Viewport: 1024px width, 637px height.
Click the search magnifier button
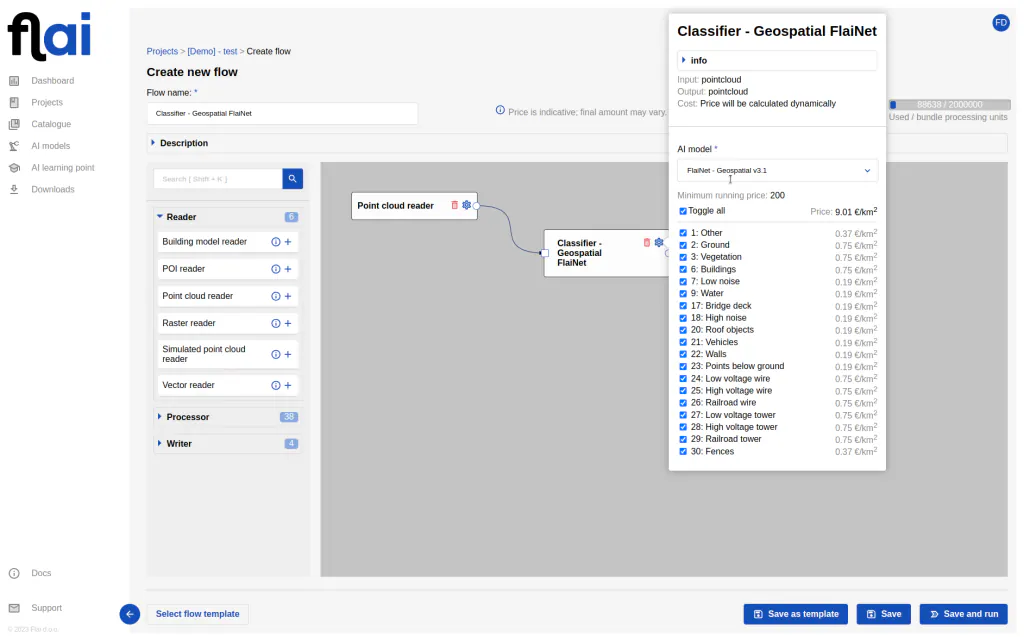pos(293,178)
